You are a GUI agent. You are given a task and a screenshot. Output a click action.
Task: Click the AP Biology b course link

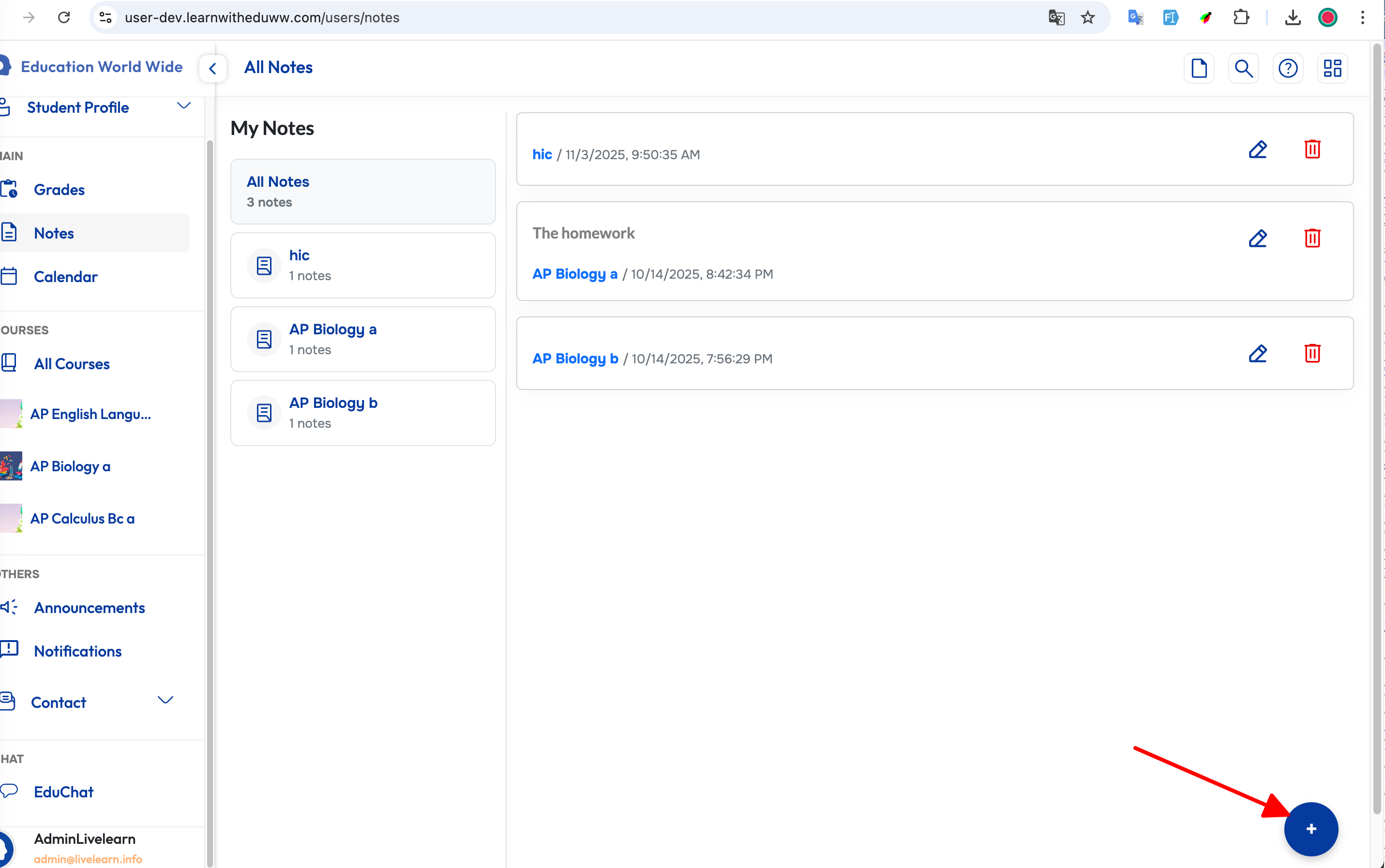575,358
